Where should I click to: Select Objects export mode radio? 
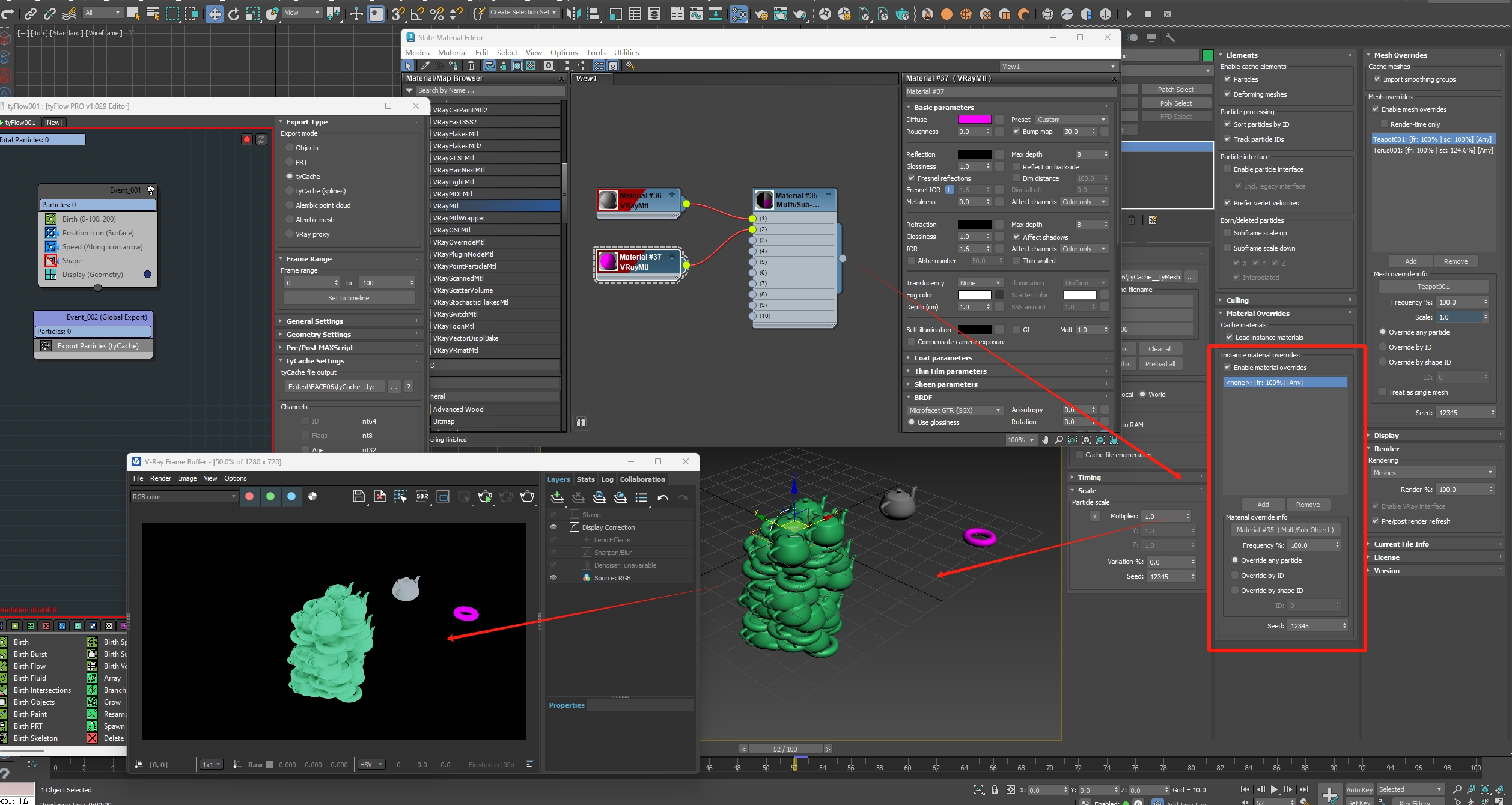[x=290, y=148]
